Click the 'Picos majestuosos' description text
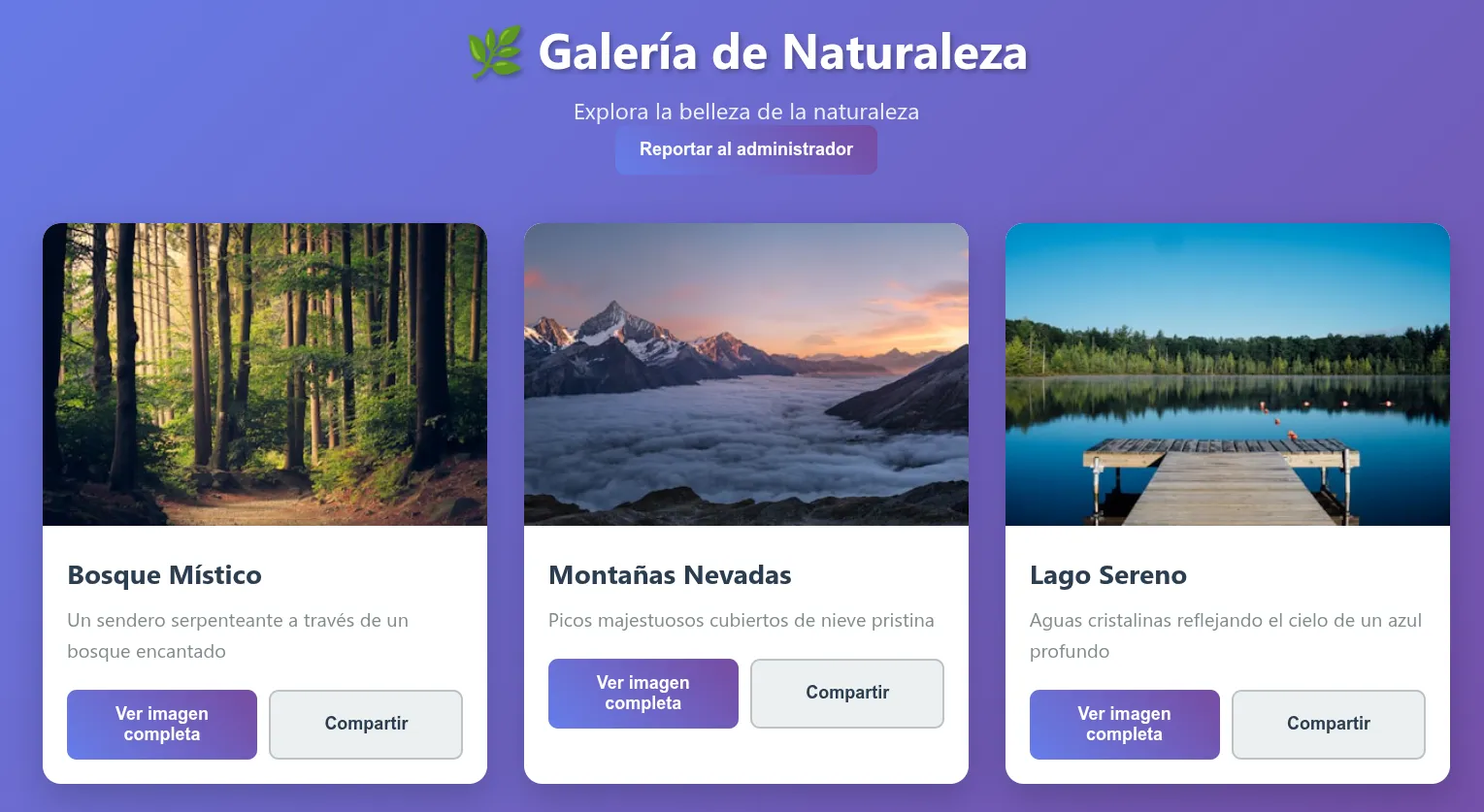This screenshot has height=812, width=1484. point(742,621)
